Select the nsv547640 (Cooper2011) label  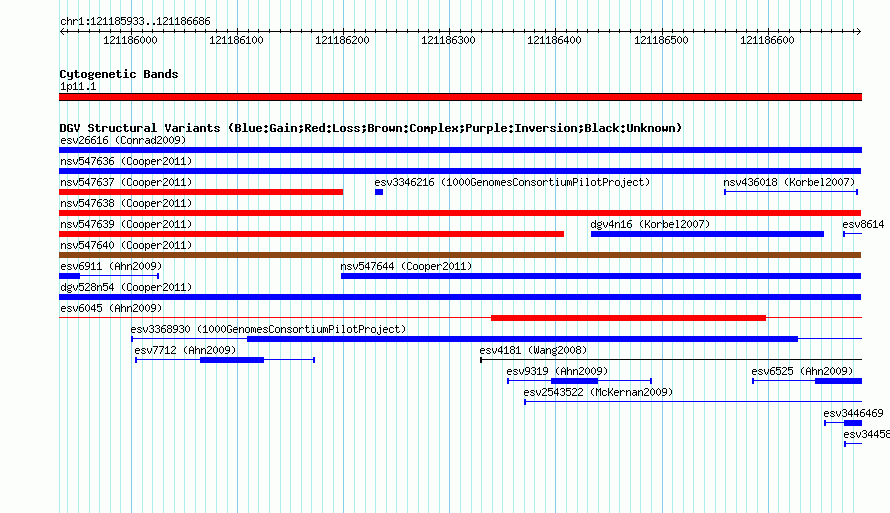pos(126,245)
